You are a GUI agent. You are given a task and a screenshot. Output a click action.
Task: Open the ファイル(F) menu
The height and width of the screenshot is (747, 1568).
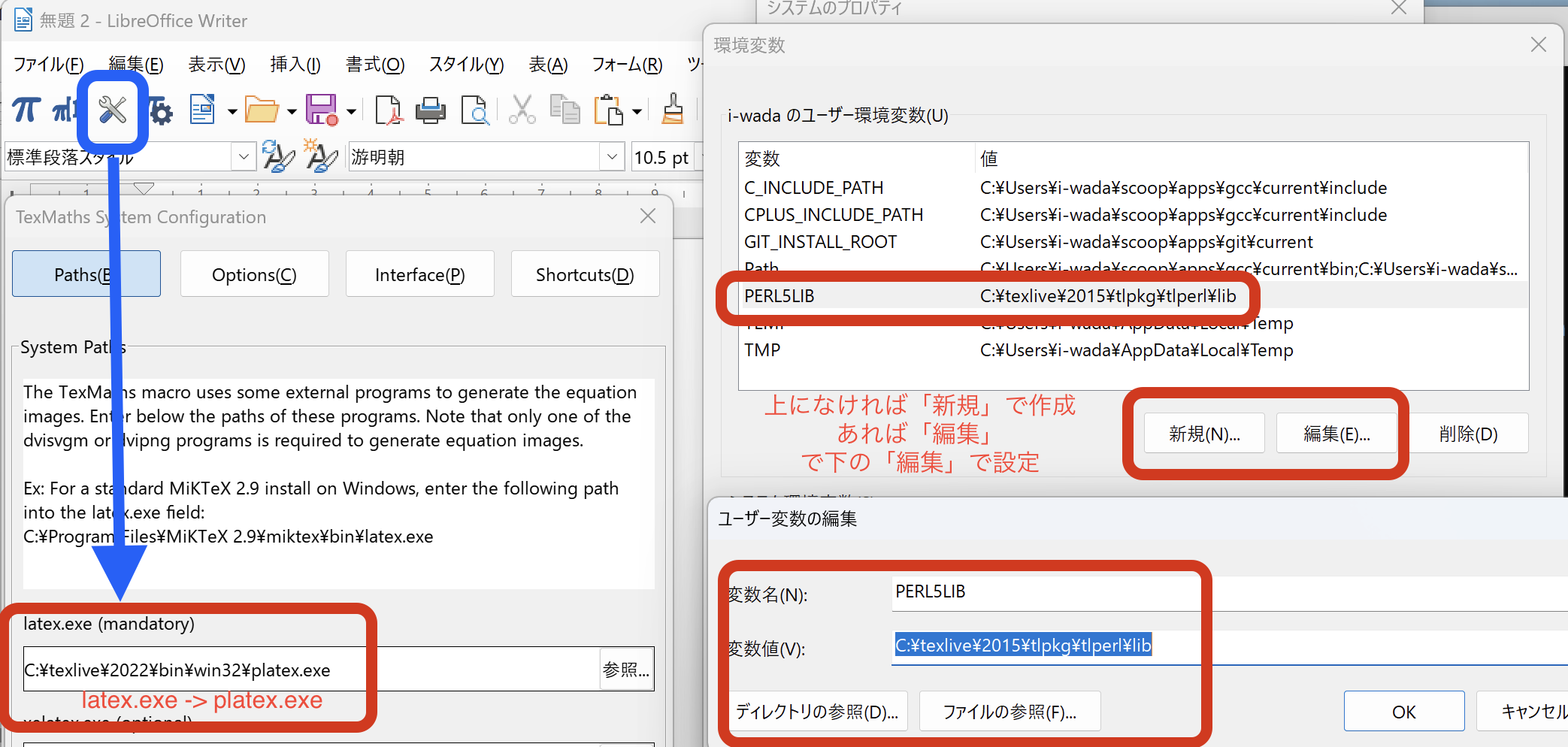49,65
